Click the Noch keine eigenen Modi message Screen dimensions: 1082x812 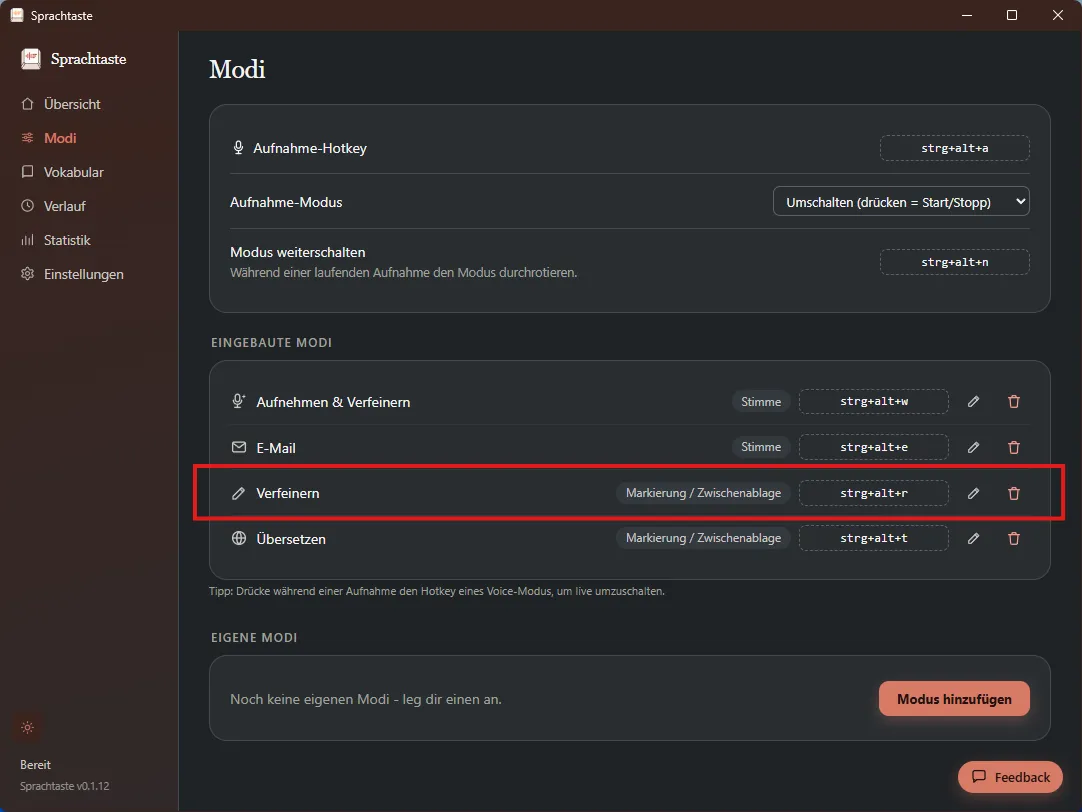[366, 700]
